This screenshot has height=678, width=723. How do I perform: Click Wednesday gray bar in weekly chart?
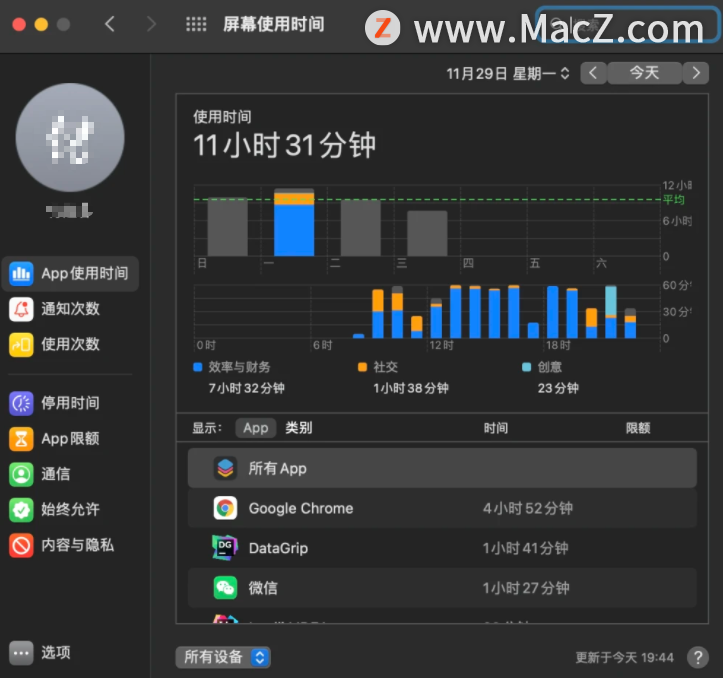(427, 233)
